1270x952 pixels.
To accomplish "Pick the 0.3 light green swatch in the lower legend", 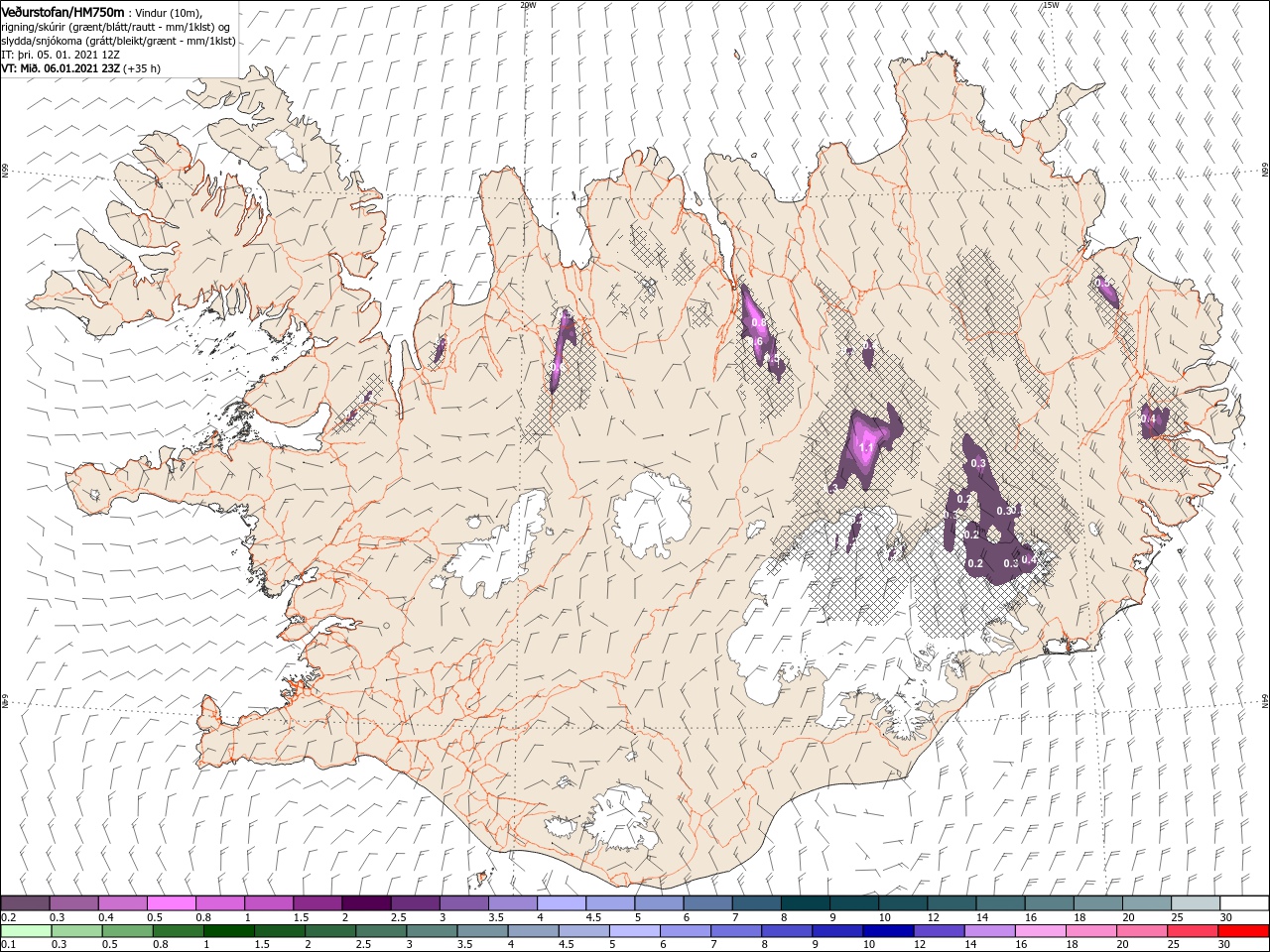I will (76, 930).
